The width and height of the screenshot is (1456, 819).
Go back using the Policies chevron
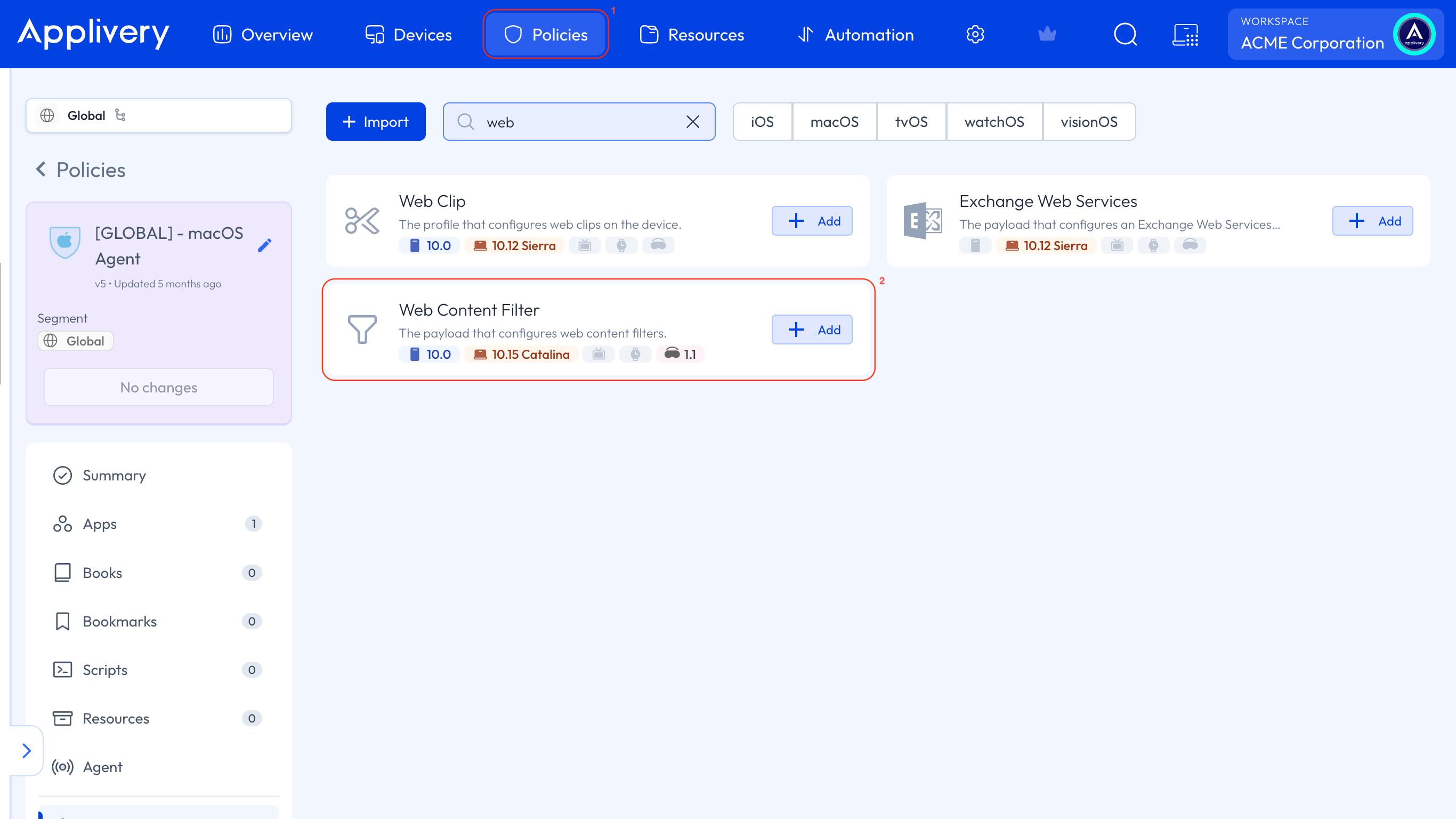pyautogui.click(x=41, y=169)
